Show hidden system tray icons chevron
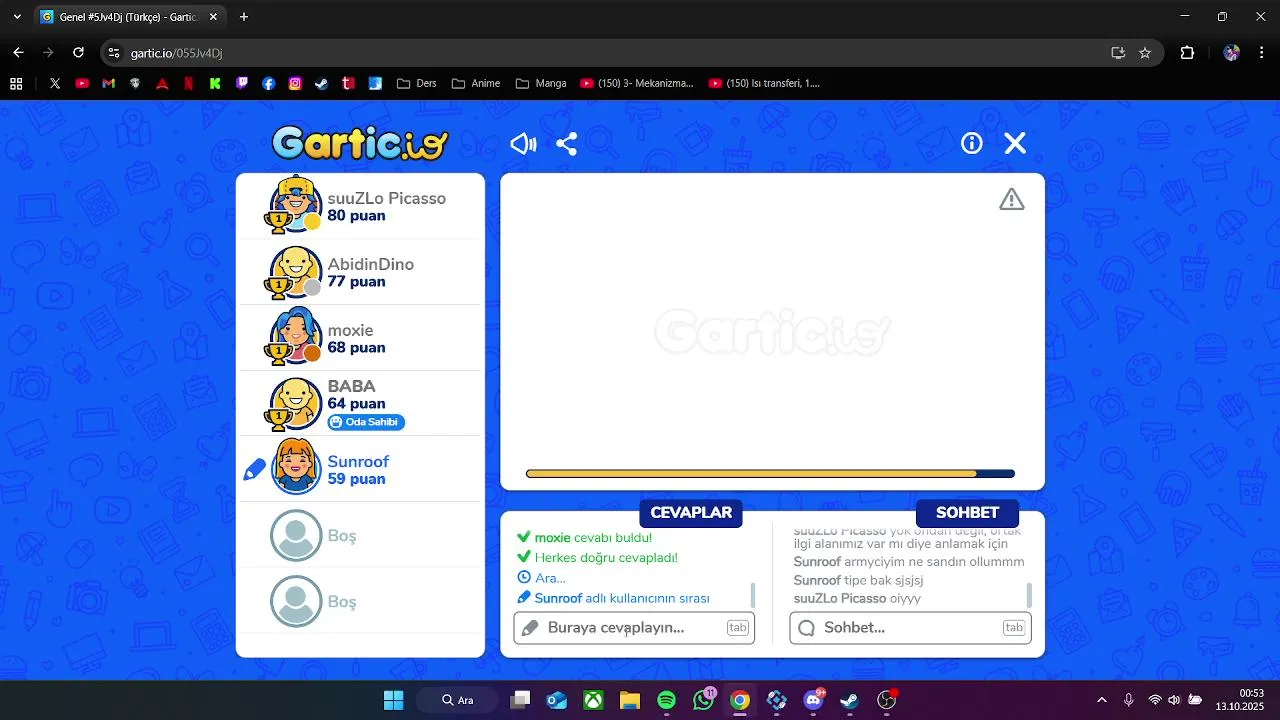The height and width of the screenshot is (720, 1280). point(1102,700)
